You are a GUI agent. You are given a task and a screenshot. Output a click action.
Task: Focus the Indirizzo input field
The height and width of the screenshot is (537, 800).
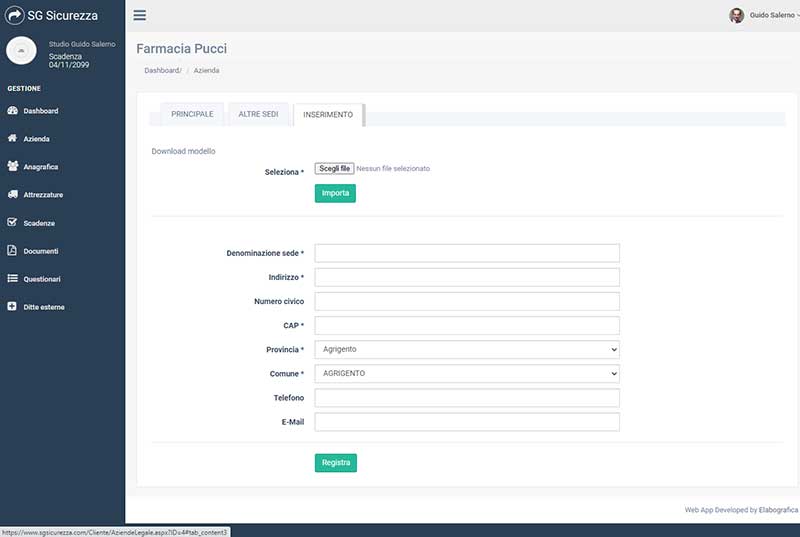click(467, 277)
